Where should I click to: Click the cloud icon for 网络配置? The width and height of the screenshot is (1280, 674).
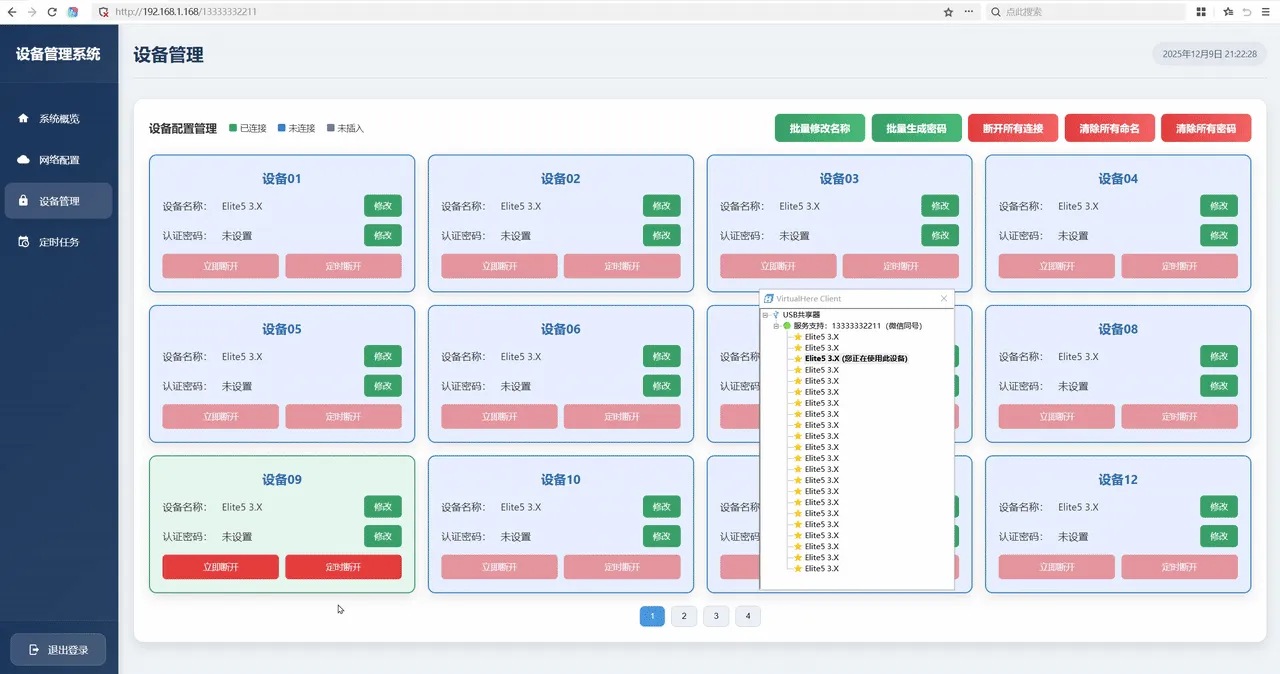pos(23,160)
